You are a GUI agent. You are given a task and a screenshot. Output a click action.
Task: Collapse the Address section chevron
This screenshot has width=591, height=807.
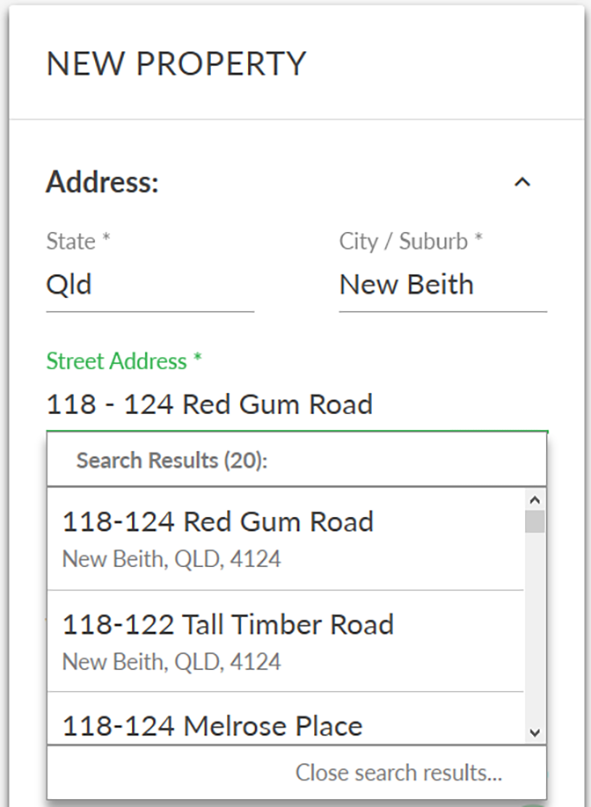pyautogui.click(x=522, y=182)
